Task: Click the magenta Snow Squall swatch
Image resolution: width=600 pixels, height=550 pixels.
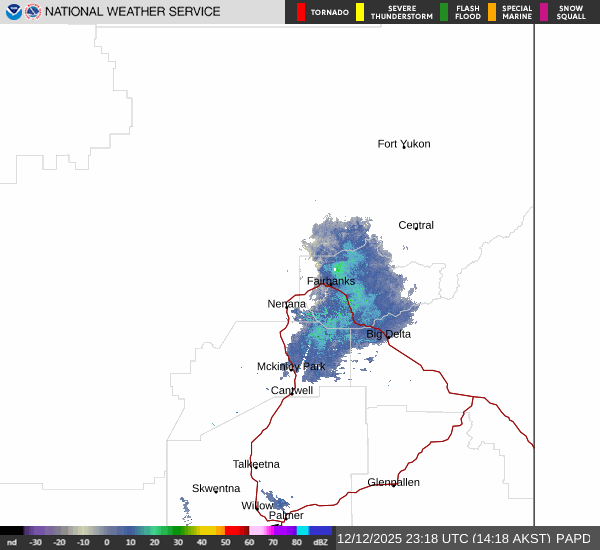Action: [544, 12]
